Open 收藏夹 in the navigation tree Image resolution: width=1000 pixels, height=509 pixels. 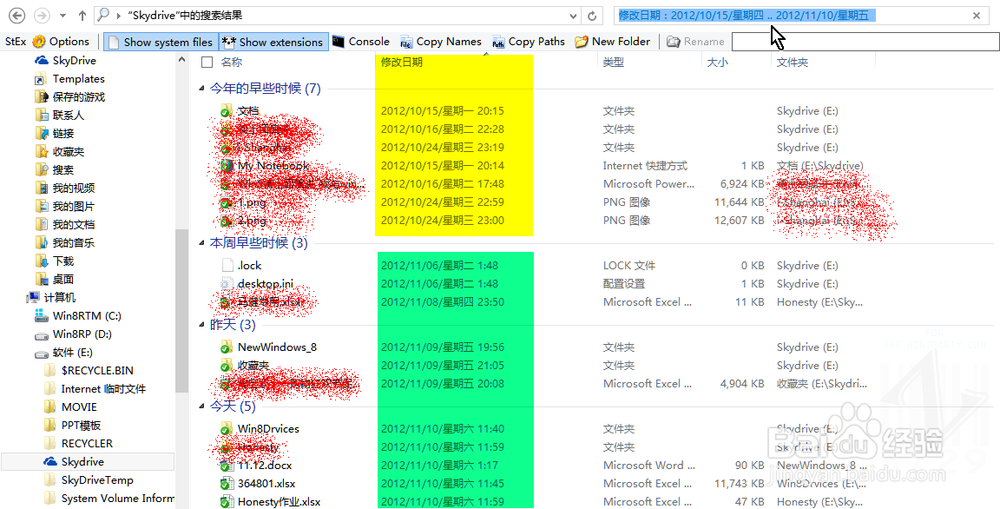click(x=59, y=152)
